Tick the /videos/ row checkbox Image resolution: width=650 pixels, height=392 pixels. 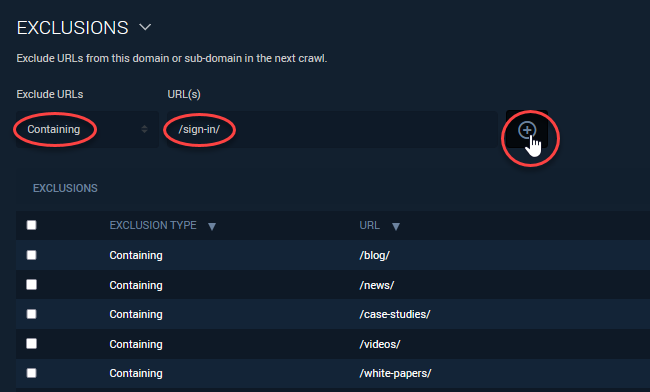[32, 344]
